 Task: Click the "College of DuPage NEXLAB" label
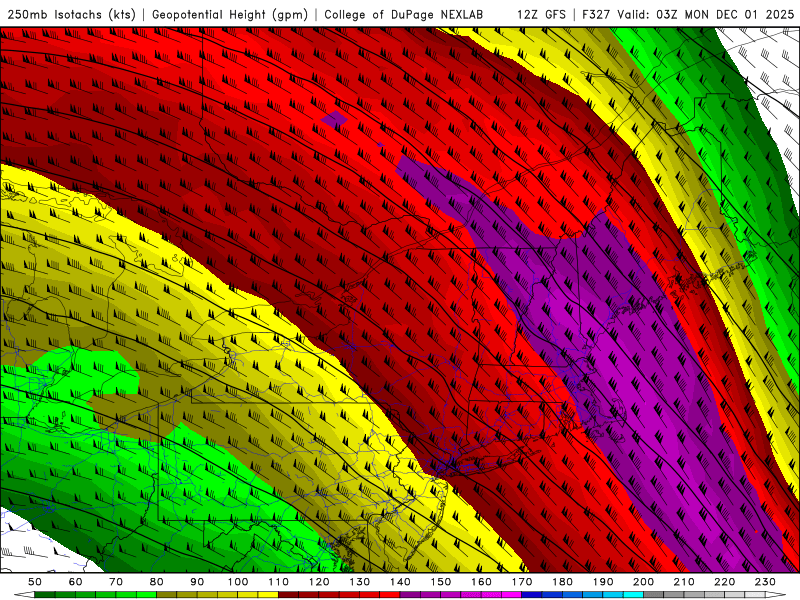click(x=404, y=14)
